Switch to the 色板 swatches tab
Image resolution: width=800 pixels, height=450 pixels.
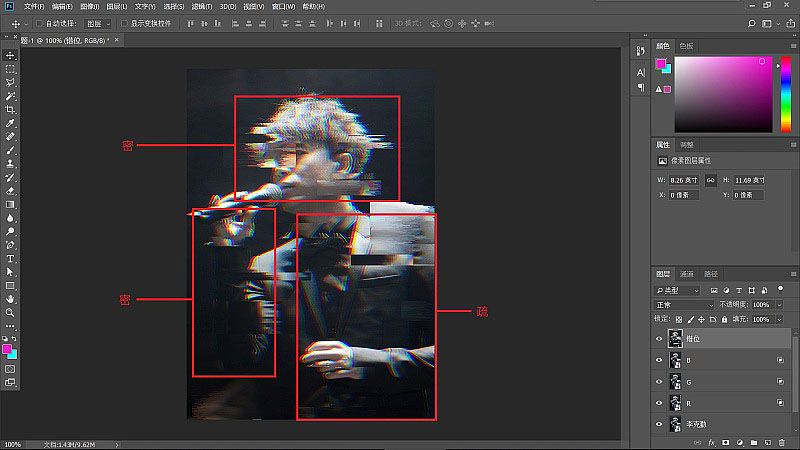pyautogui.click(x=686, y=46)
